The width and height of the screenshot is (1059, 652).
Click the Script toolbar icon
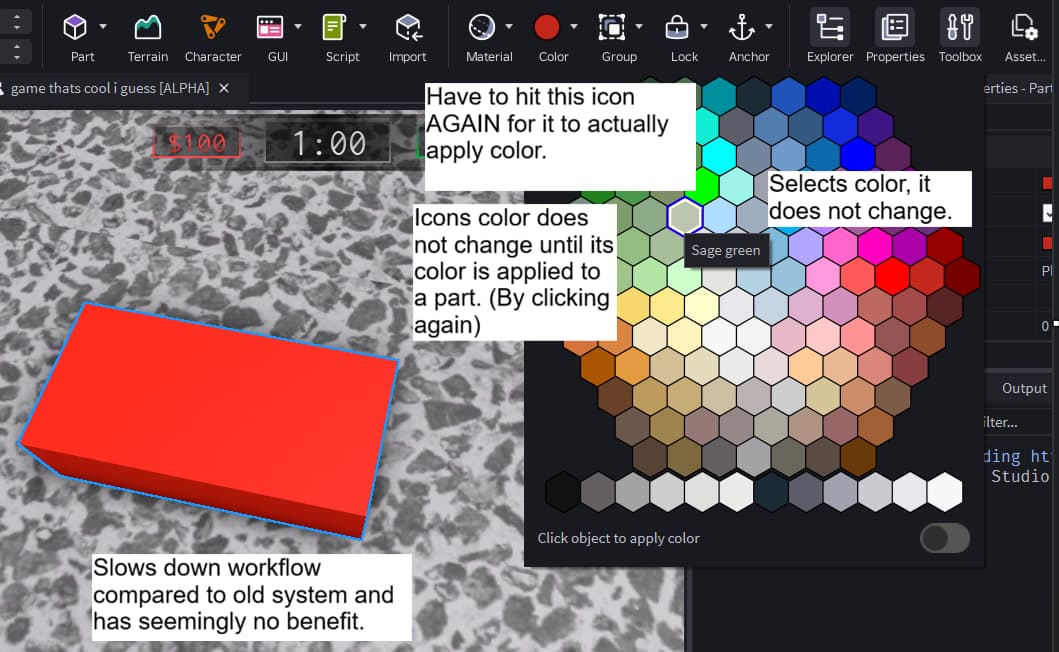point(335,28)
